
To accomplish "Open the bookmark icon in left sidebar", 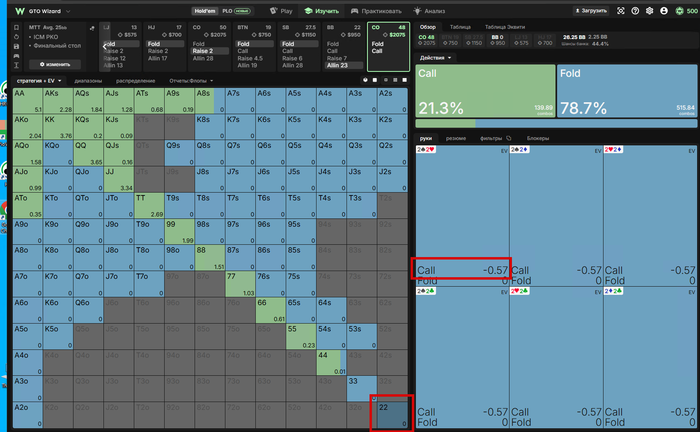I will [x=17, y=28].
